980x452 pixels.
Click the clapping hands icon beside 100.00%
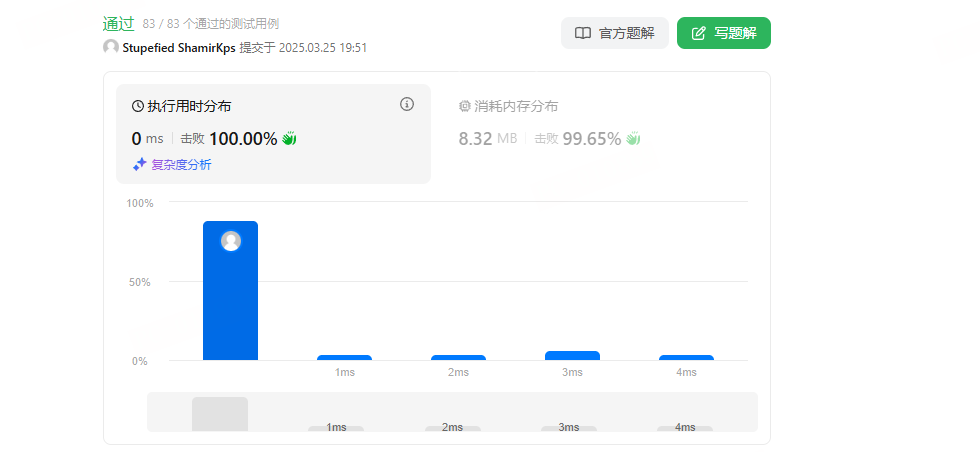click(x=289, y=139)
